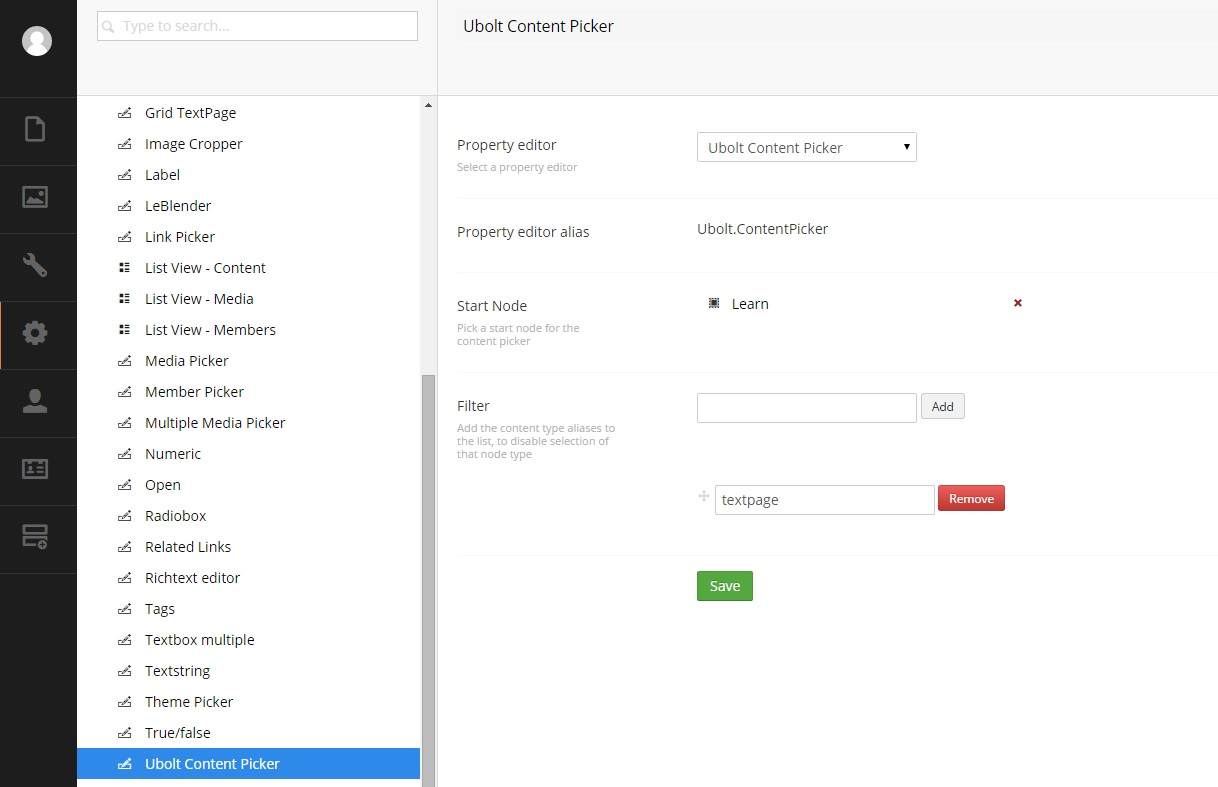Click the tree scrollbar thumb

tap(429, 580)
